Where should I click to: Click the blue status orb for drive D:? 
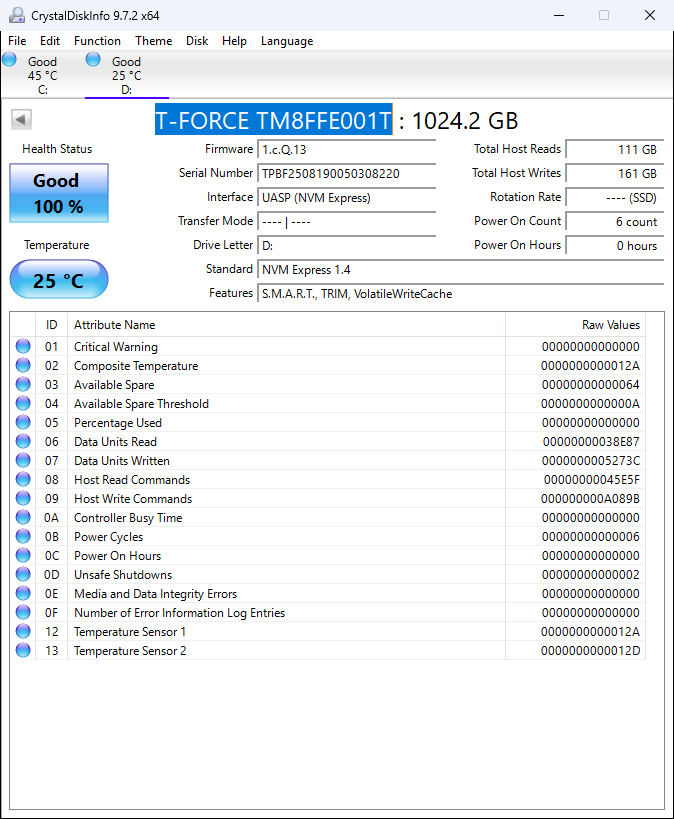coord(93,59)
